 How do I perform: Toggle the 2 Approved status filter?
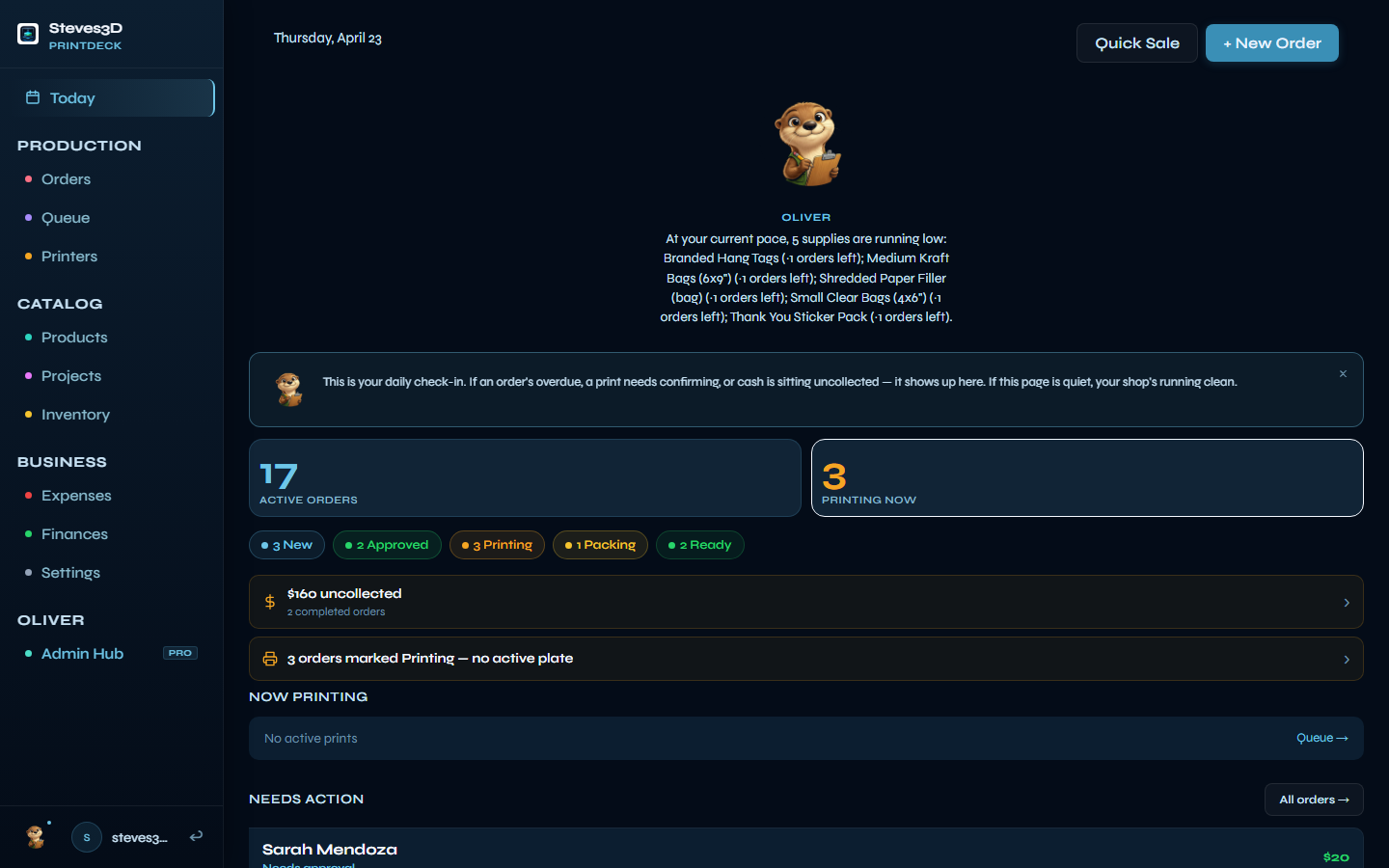pos(387,545)
